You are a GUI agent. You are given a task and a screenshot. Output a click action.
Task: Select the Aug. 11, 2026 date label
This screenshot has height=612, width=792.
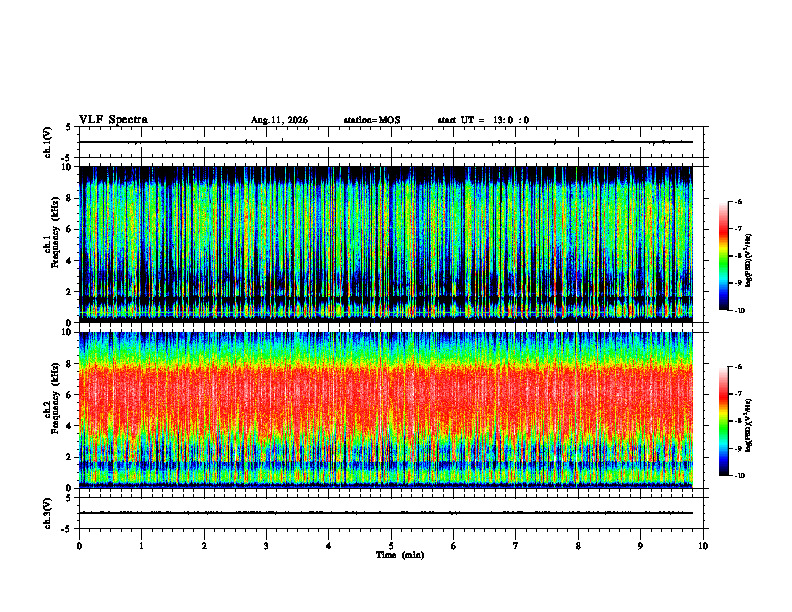coord(279,120)
